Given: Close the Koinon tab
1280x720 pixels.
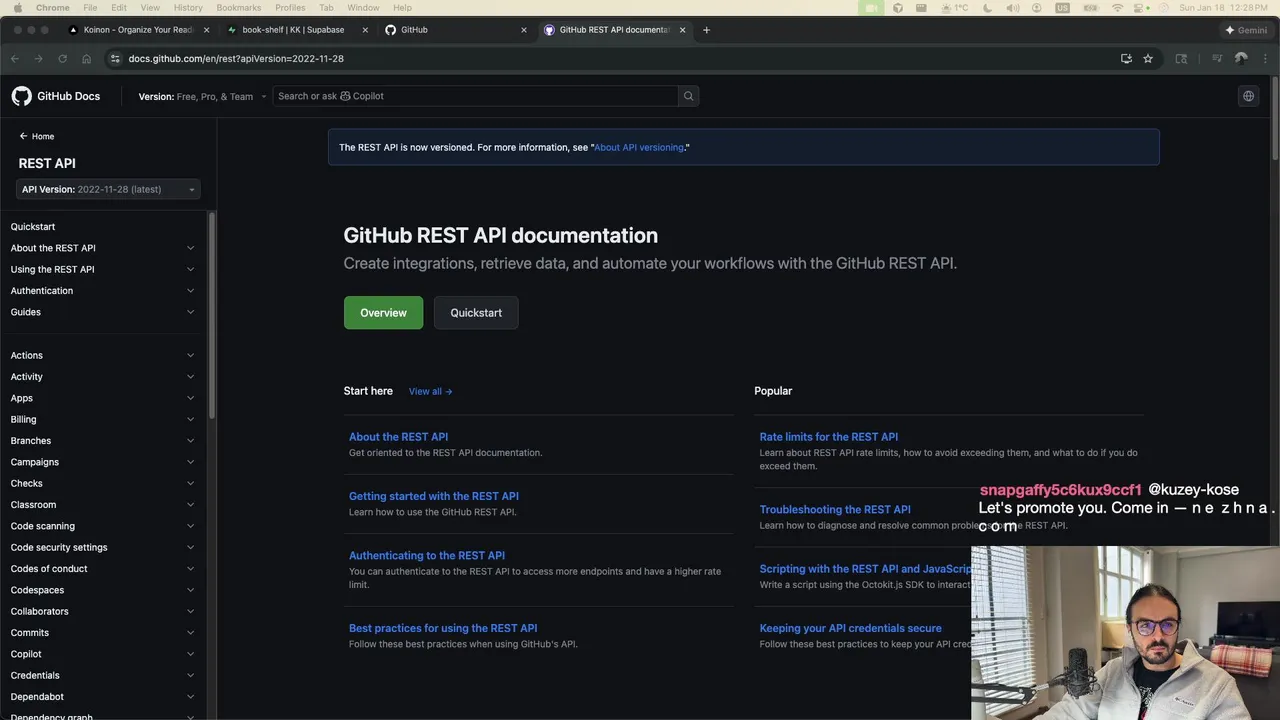Looking at the screenshot, I should click(207, 30).
